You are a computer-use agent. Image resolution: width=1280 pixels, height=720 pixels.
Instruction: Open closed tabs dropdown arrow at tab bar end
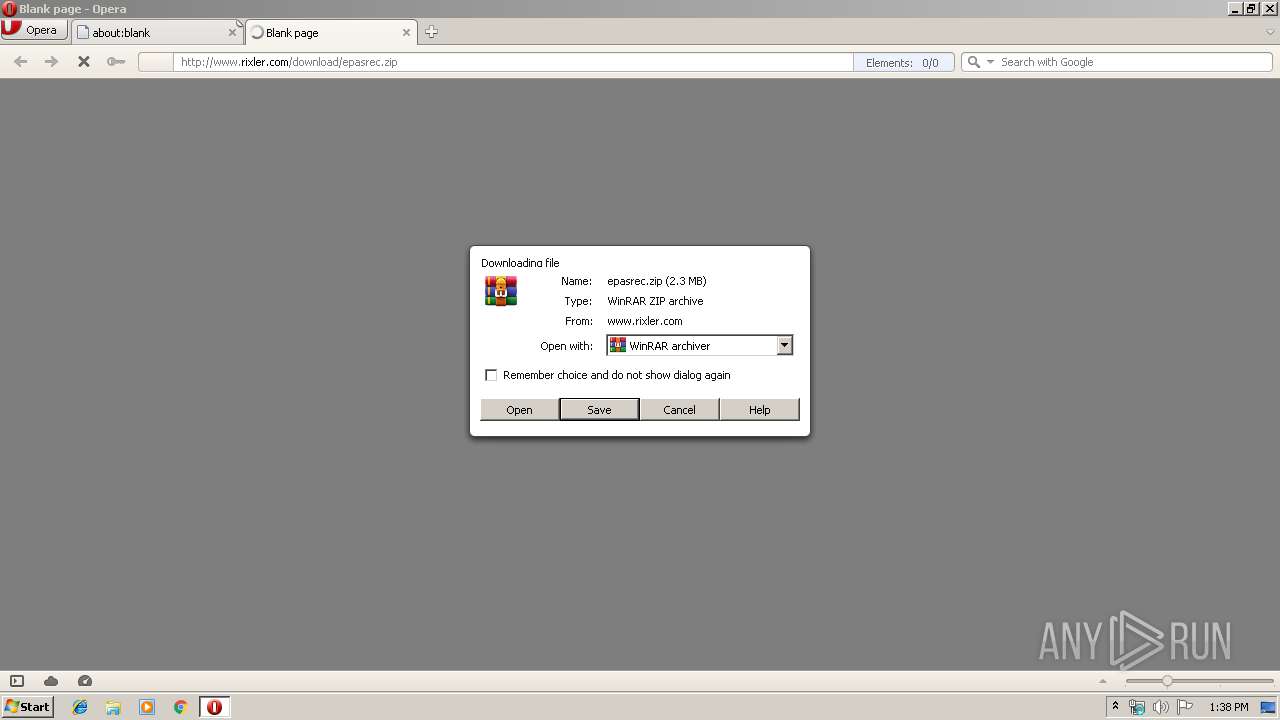point(1270,32)
